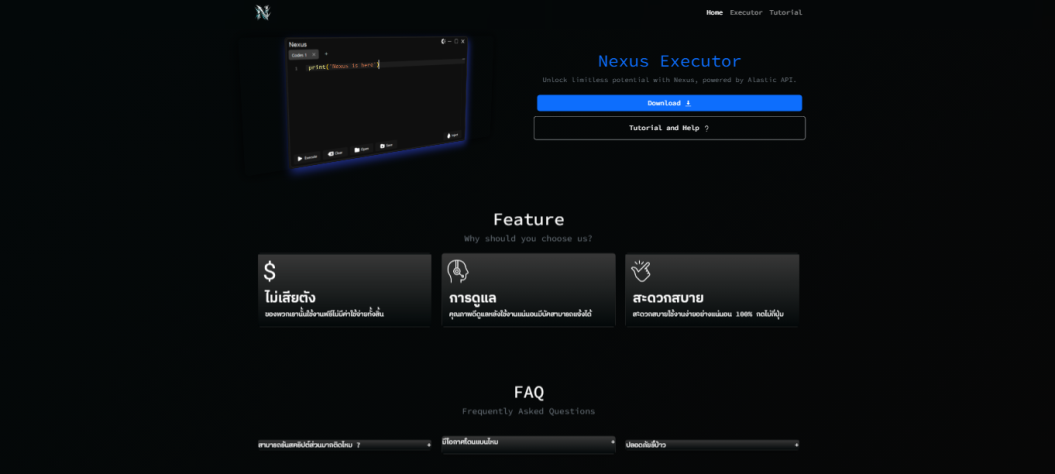
Task: Expand the rightmost FAQ question
Action: 712,445
